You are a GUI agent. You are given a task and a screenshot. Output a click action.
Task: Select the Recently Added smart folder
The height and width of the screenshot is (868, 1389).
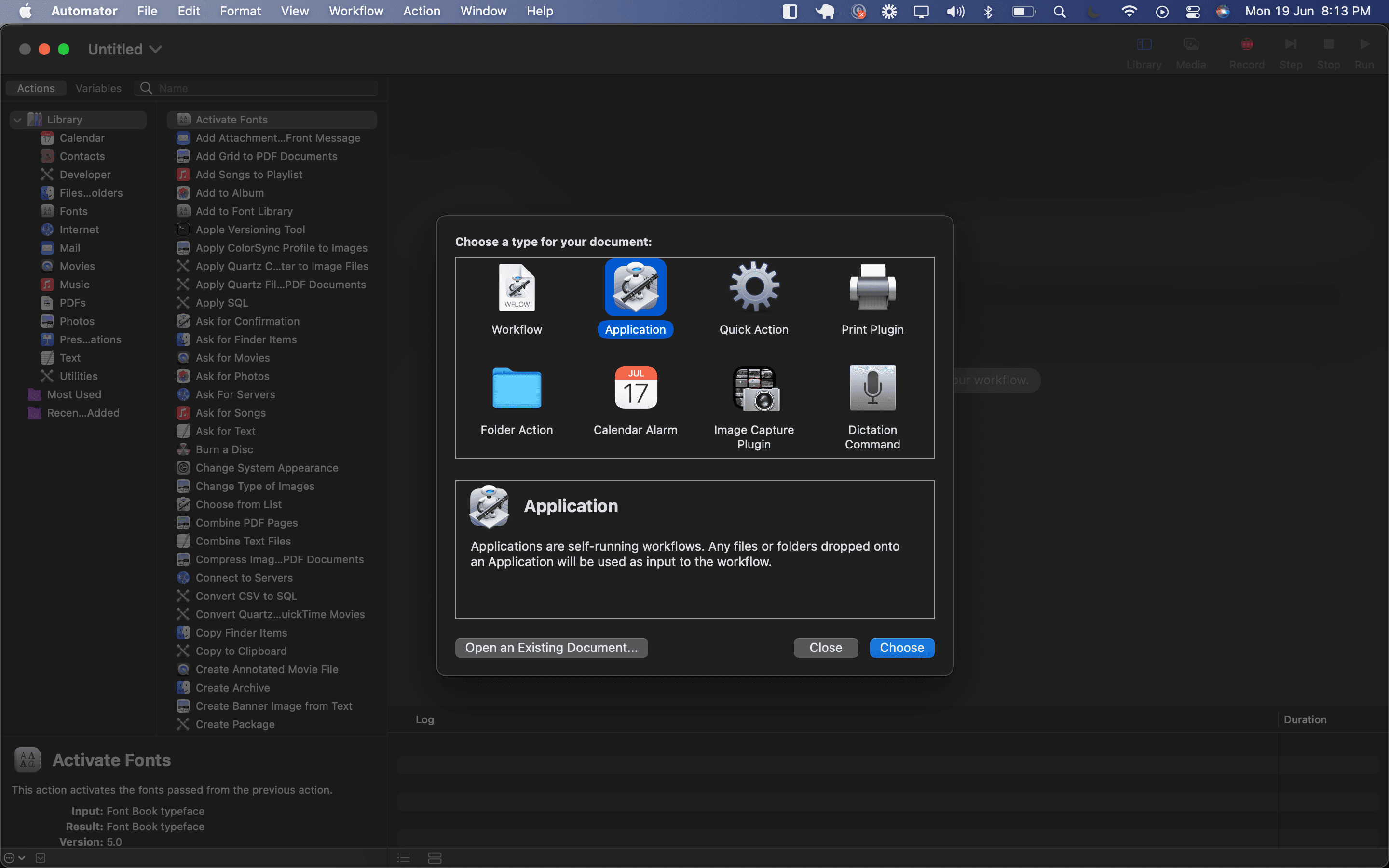click(x=75, y=413)
